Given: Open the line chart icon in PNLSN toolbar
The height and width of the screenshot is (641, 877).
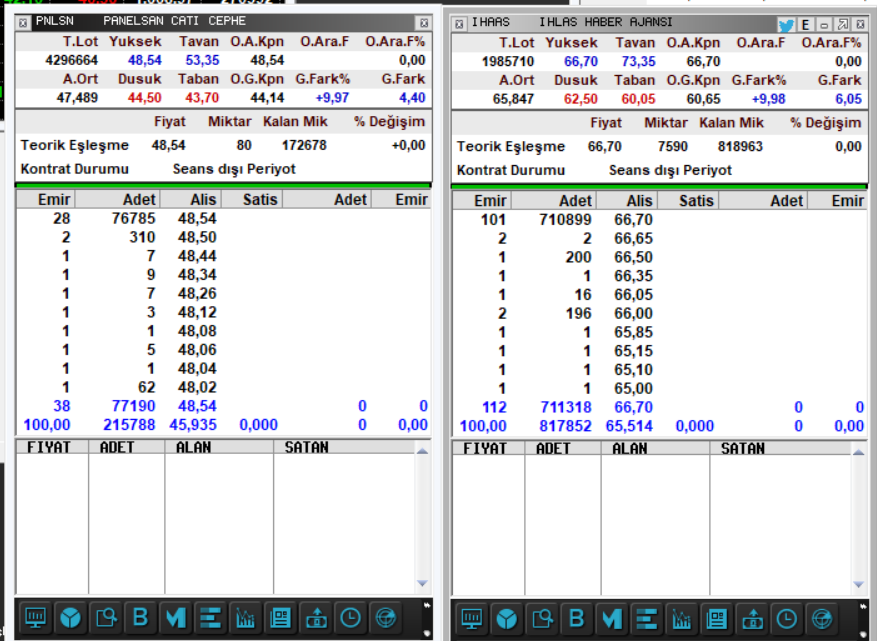Looking at the screenshot, I should click(x=246, y=618).
